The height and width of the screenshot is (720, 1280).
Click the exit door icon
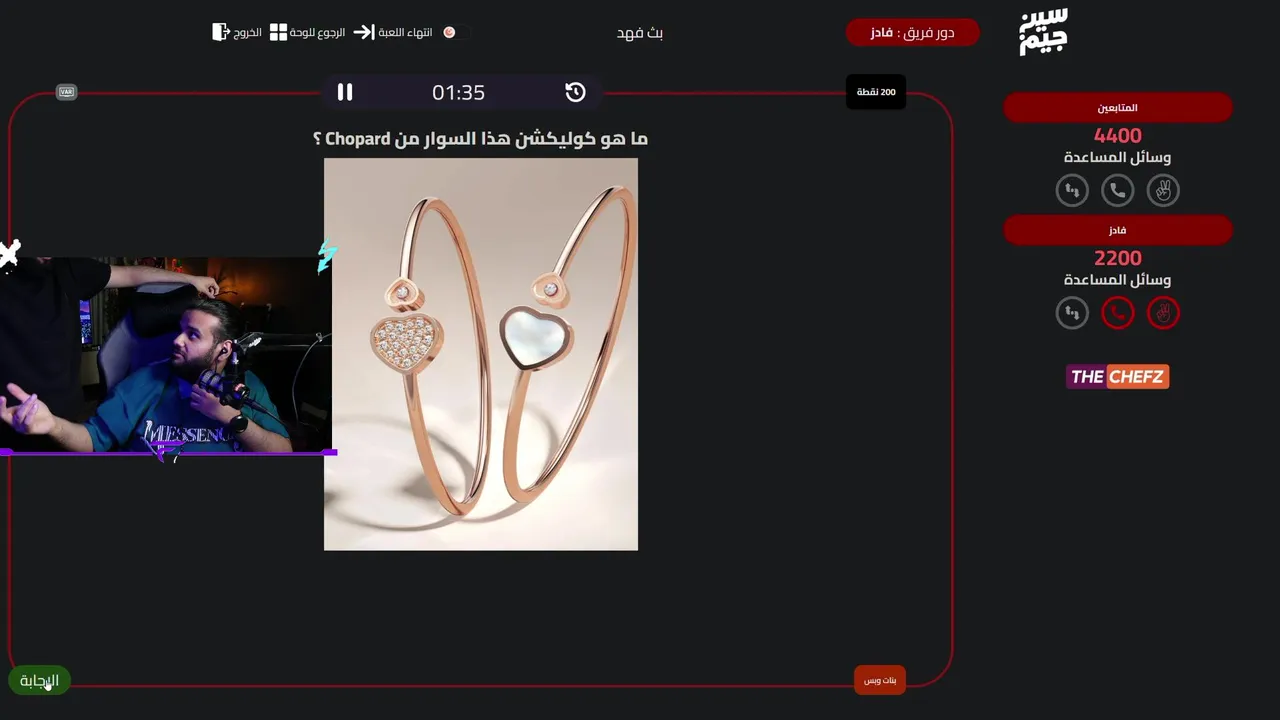click(x=221, y=32)
